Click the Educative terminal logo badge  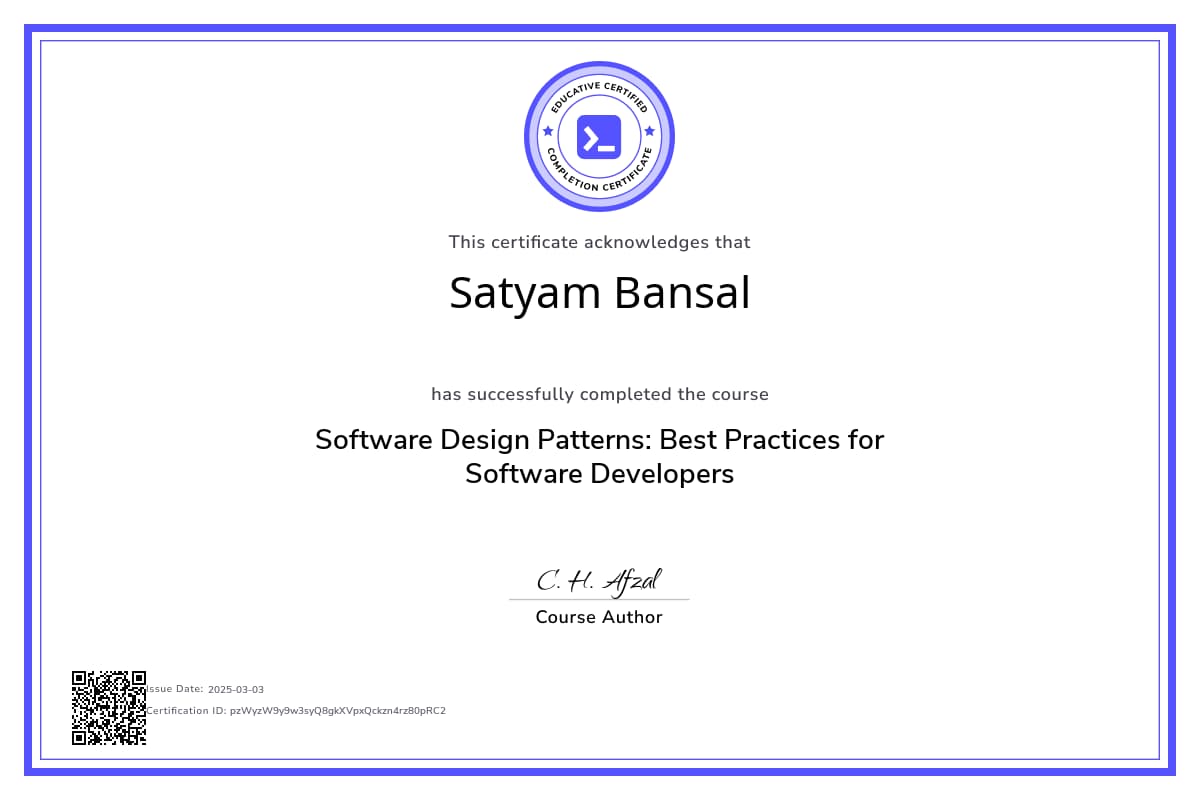[599, 137]
